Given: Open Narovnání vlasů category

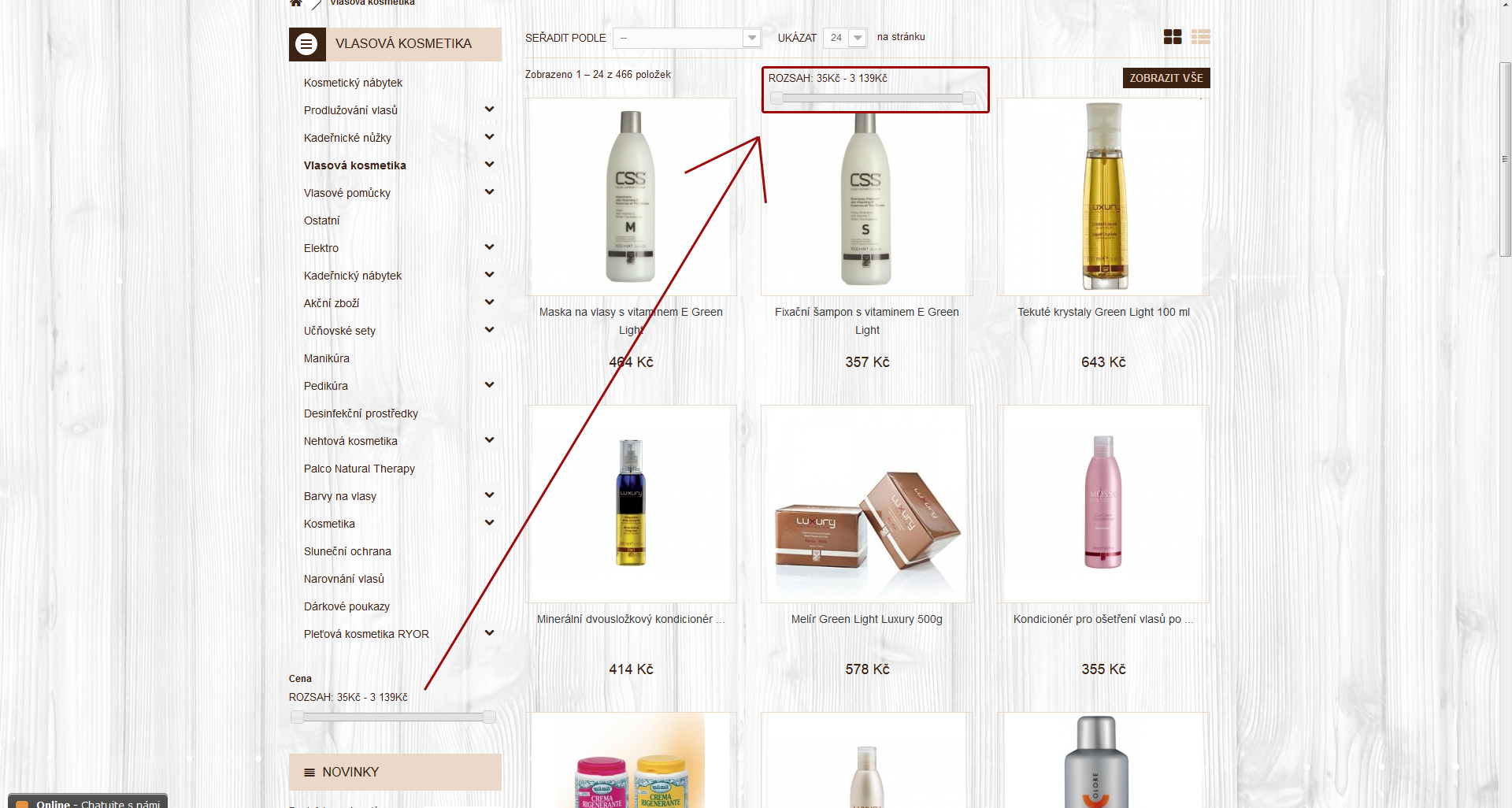Looking at the screenshot, I should [x=344, y=579].
